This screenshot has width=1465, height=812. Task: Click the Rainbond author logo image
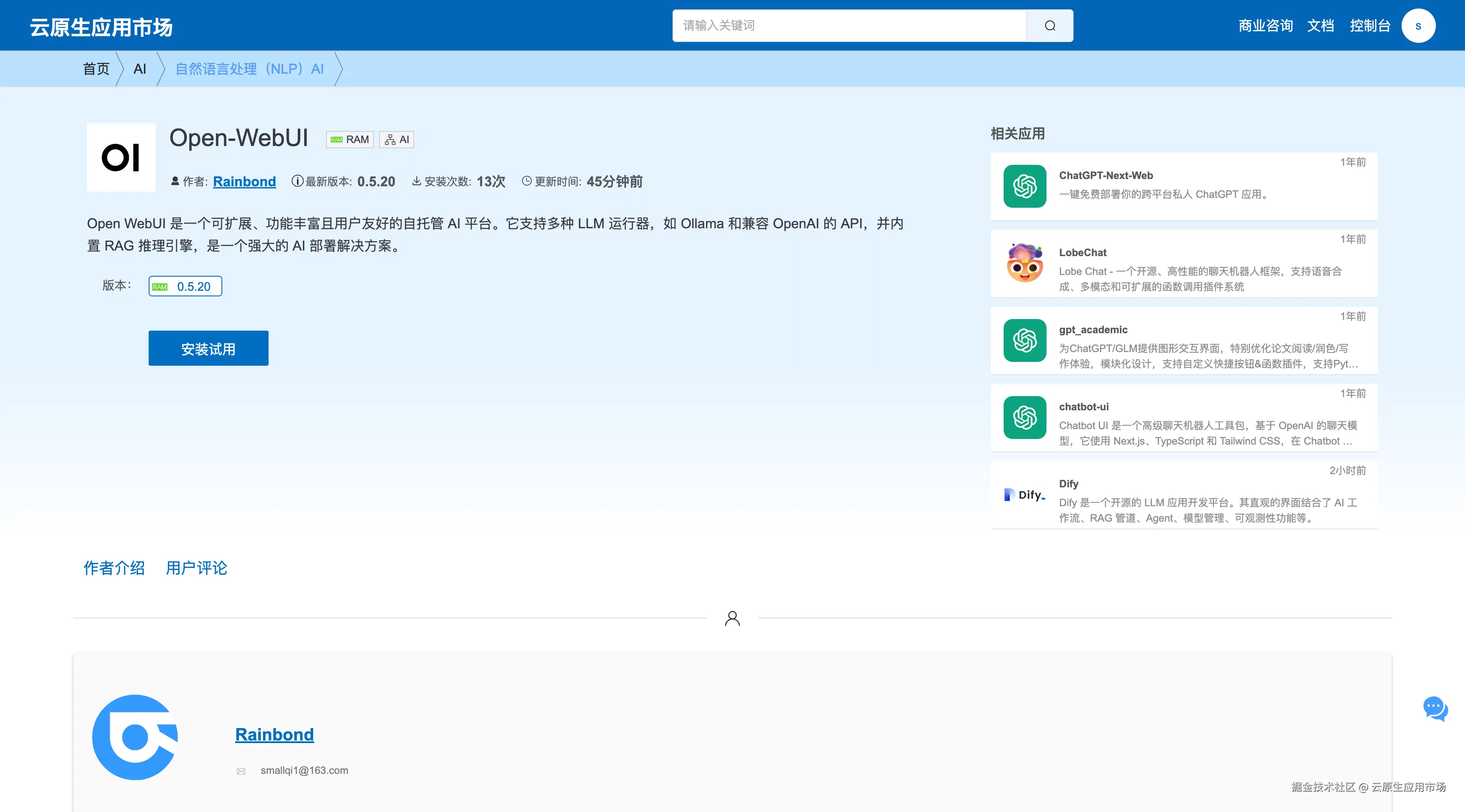click(135, 737)
